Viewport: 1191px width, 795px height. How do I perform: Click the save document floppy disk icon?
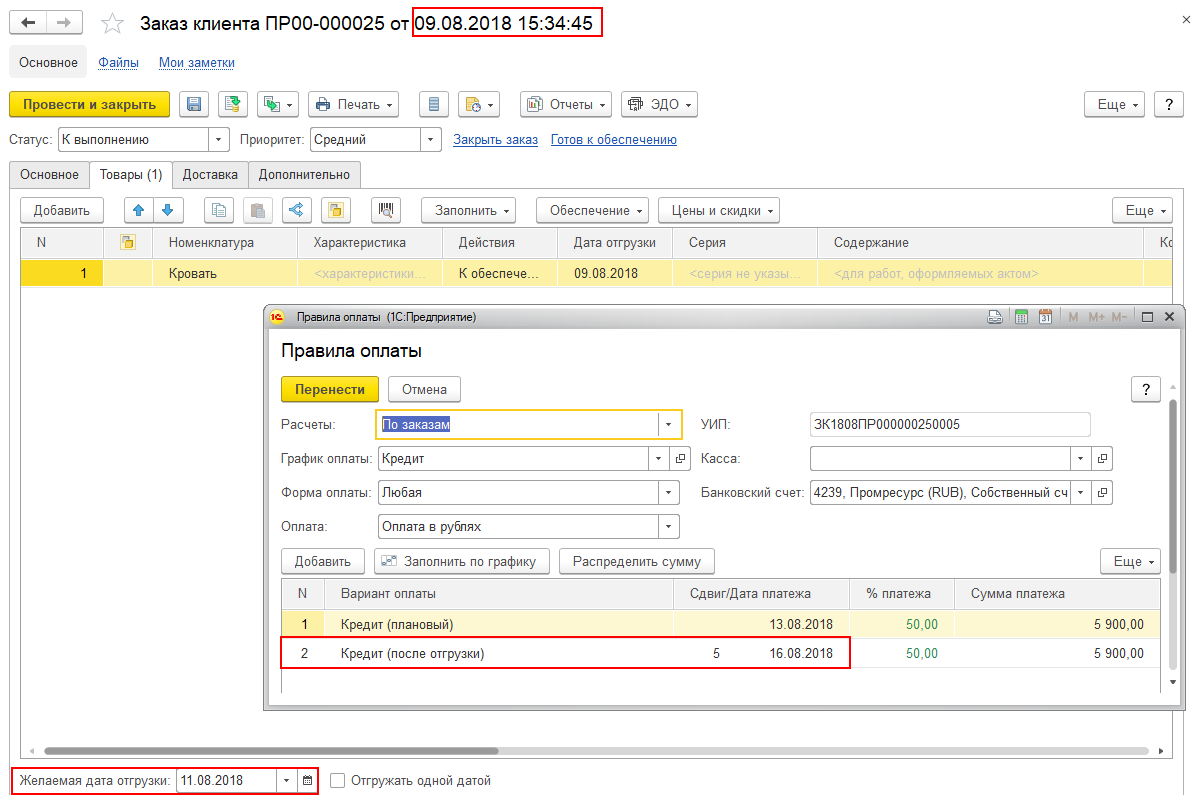tap(193, 104)
